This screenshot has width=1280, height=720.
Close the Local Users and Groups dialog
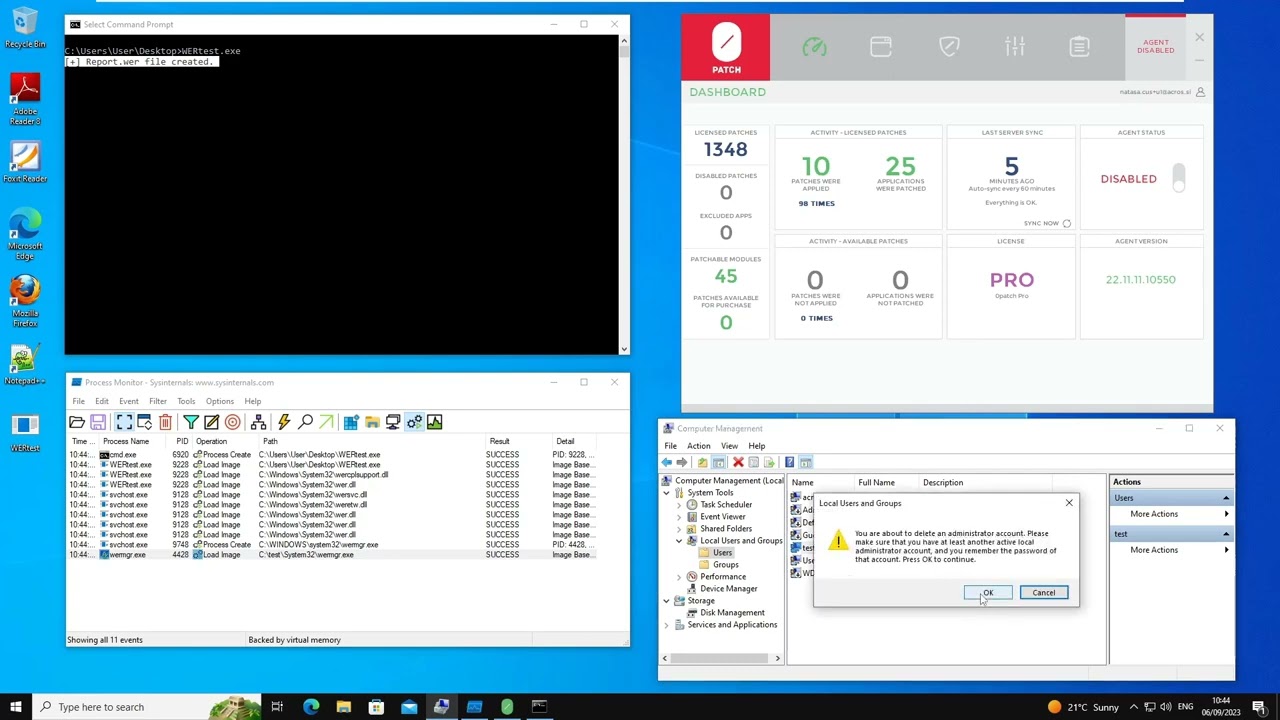coord(1069,503)
